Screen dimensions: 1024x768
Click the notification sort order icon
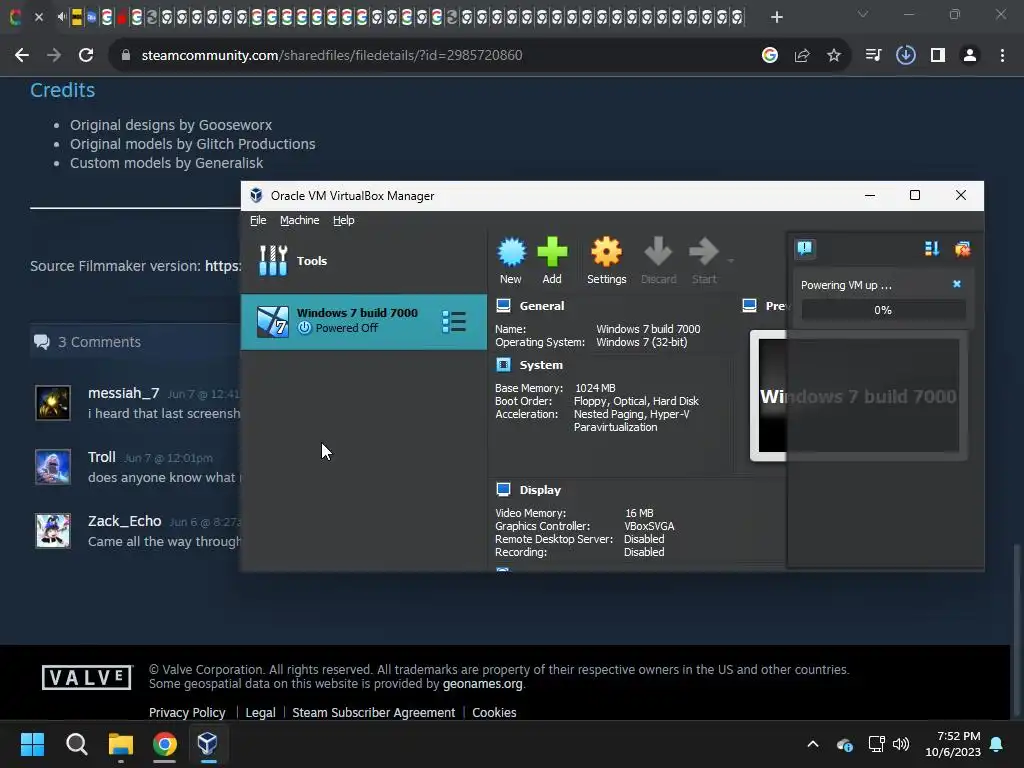click(932, 249)
